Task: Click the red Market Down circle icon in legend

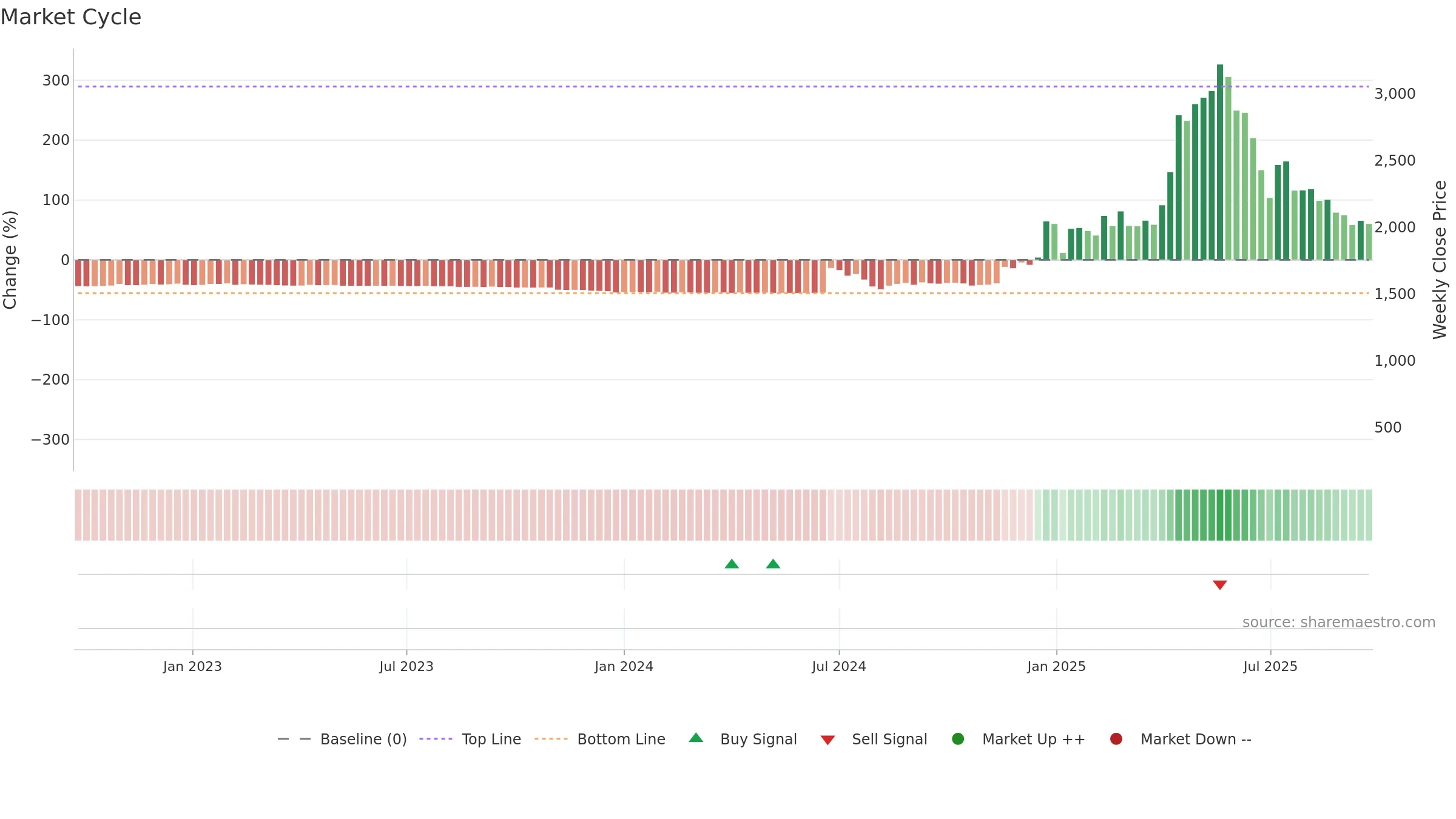Action: coord(1116,739)
